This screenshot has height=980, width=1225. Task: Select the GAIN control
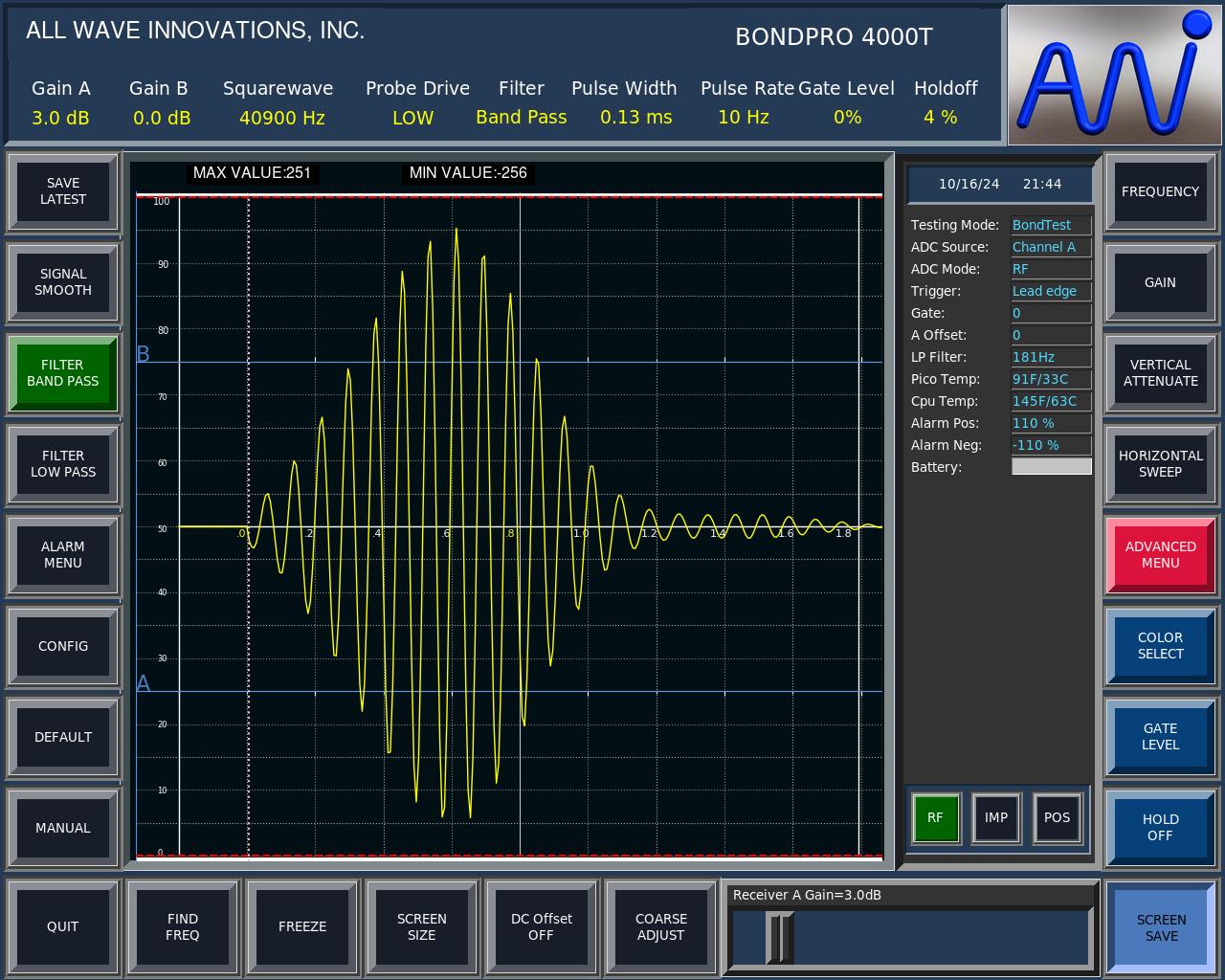point(1161,282)
